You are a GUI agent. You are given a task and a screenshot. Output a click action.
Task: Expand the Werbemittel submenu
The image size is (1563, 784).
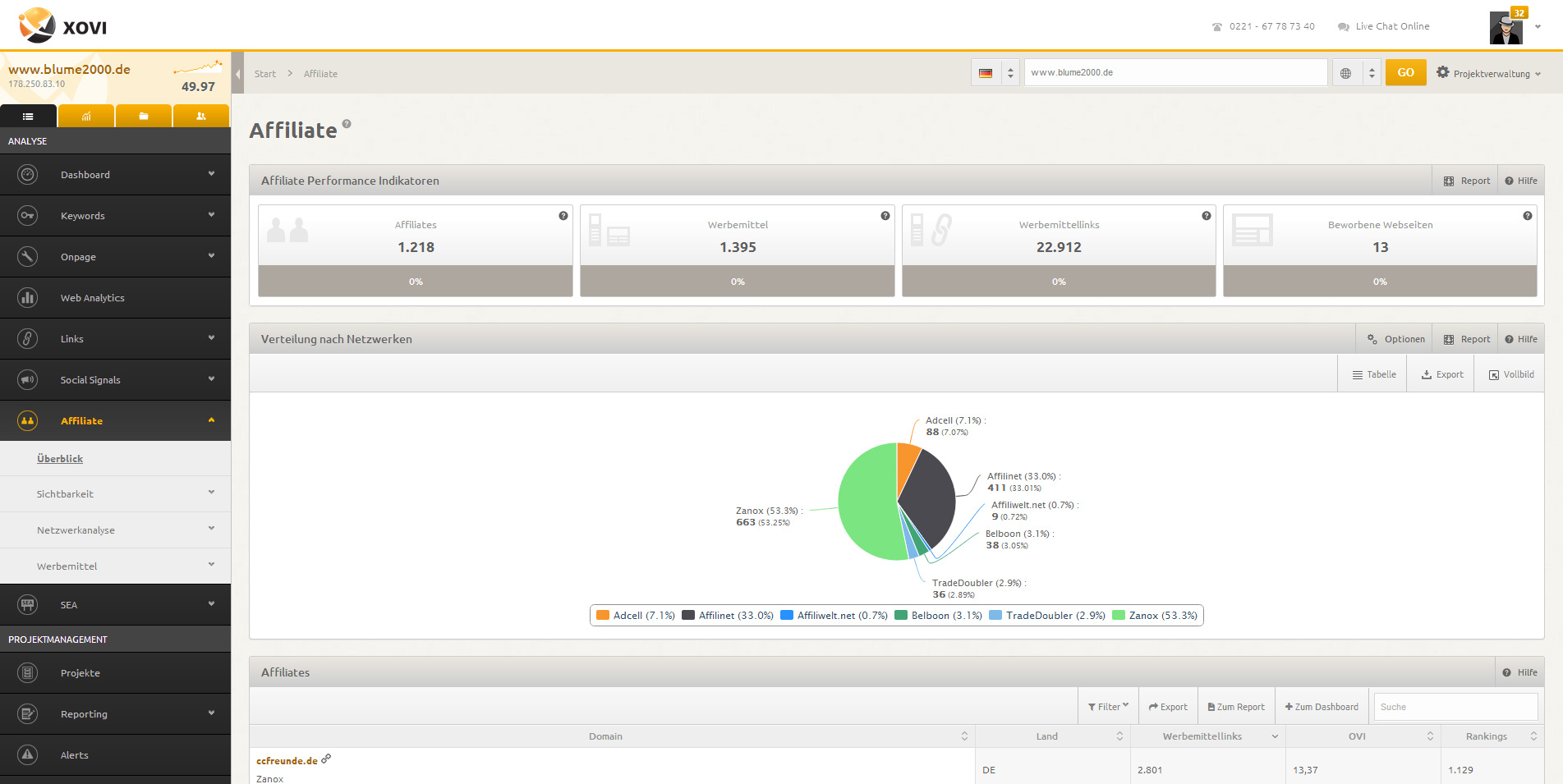[115, 566]
